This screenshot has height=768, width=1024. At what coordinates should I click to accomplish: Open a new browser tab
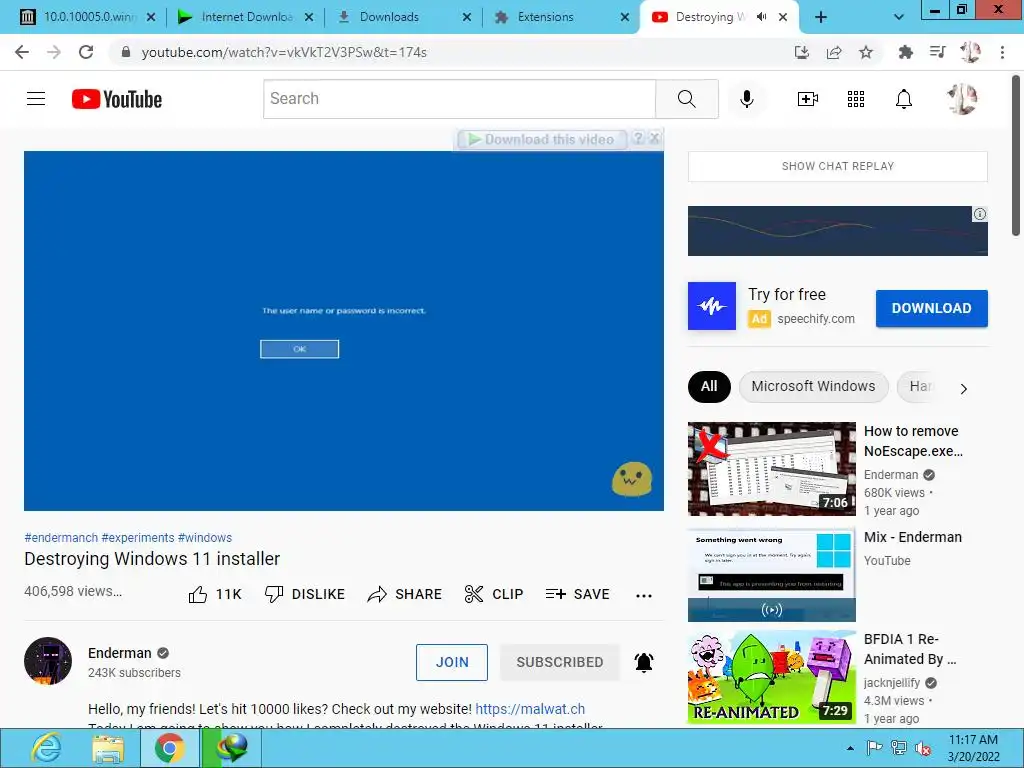(x=821, y=17)
